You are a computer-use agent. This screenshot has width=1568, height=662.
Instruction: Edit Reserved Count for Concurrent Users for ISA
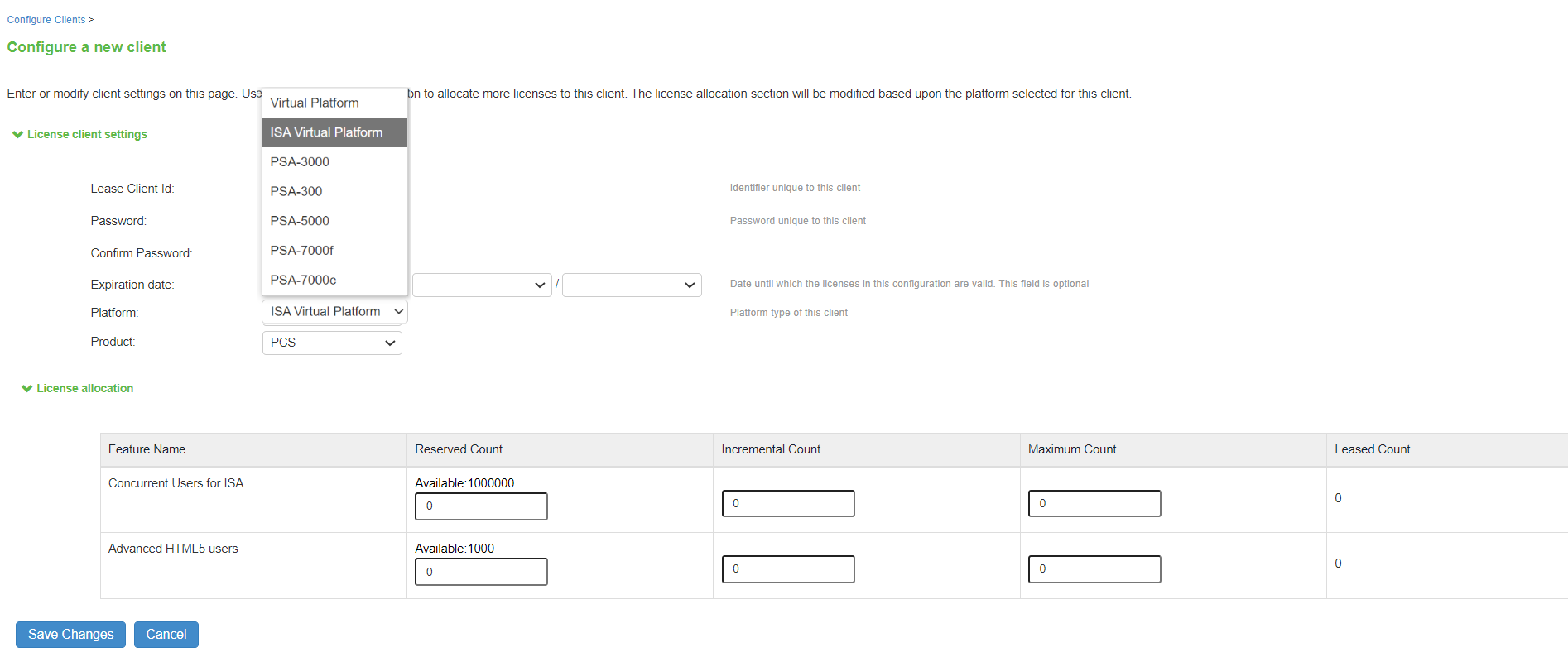tap(481, 506)
